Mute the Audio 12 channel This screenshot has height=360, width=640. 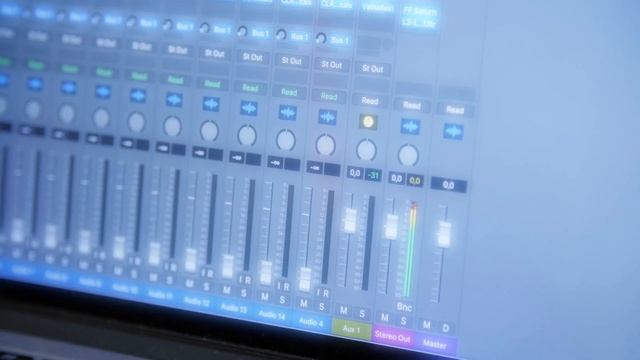pyautogui.click(x=190, y=283)
